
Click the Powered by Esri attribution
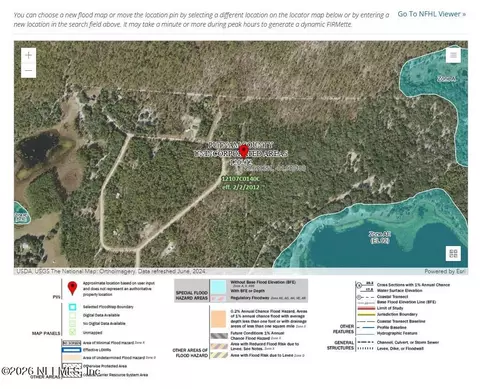445,271
